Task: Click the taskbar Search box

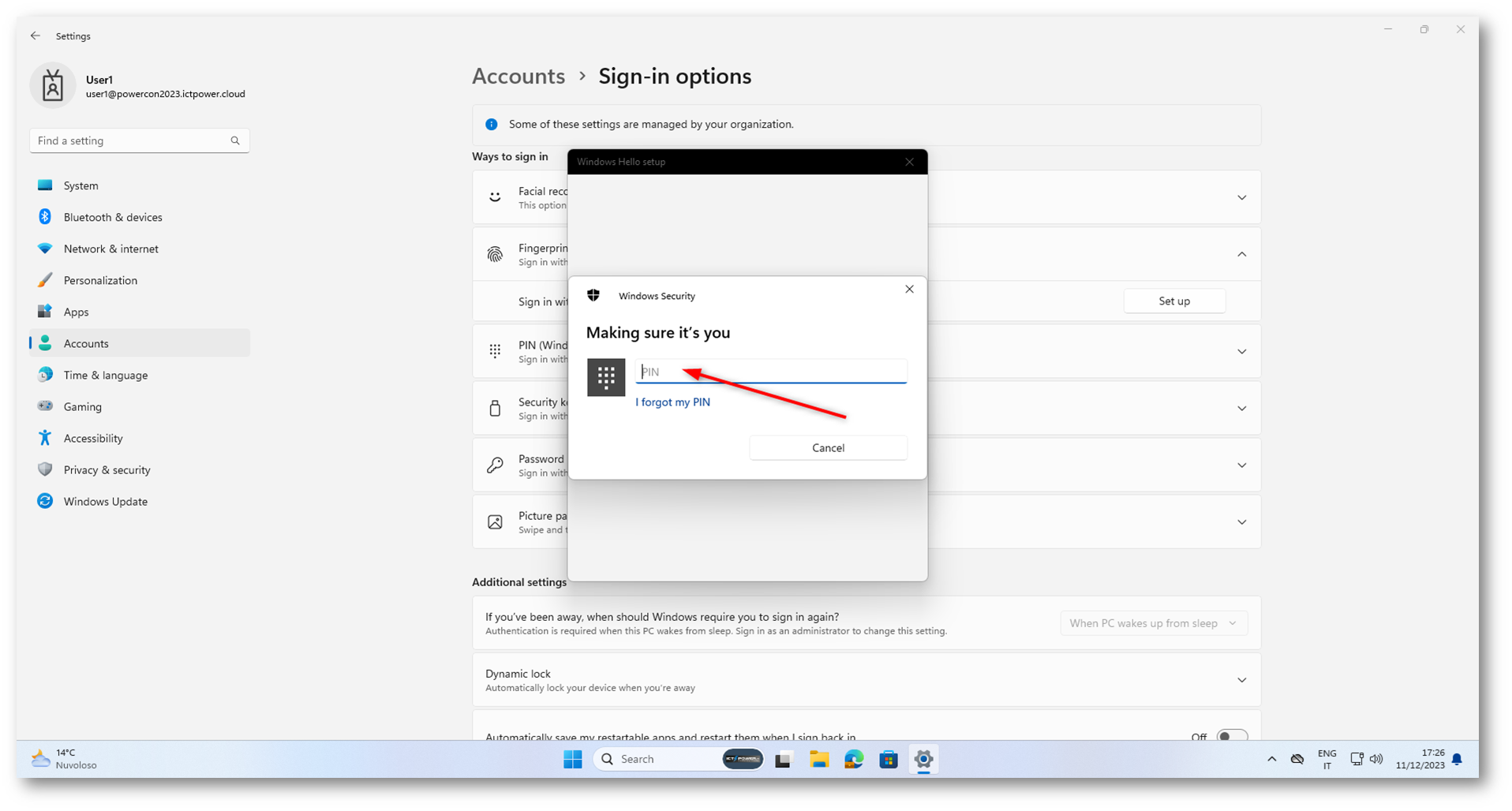Action: click(x=679, y=759)
